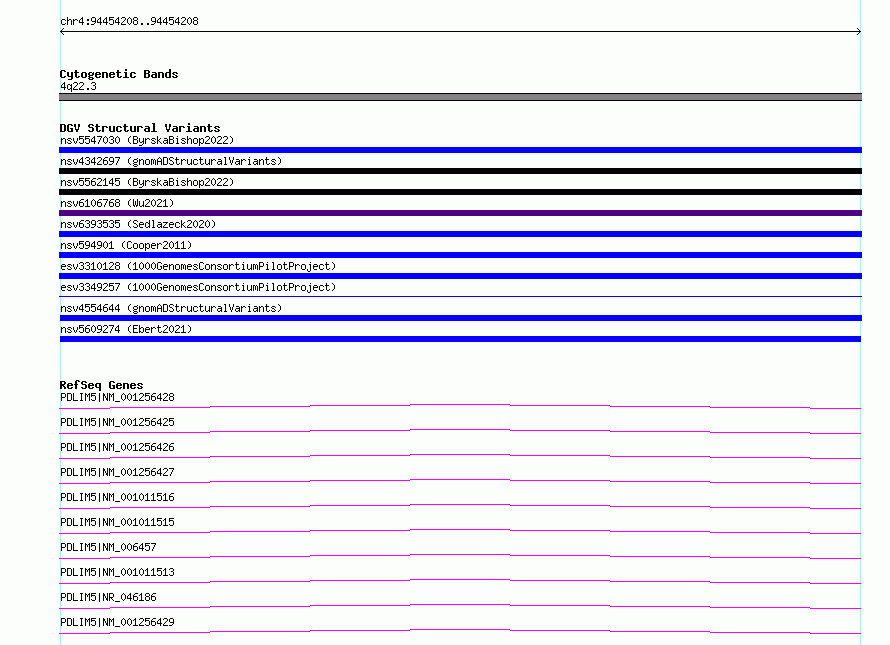Select the RefSeq Genes track title
Viewport: 890px width, 645px height.
[101, 385]
